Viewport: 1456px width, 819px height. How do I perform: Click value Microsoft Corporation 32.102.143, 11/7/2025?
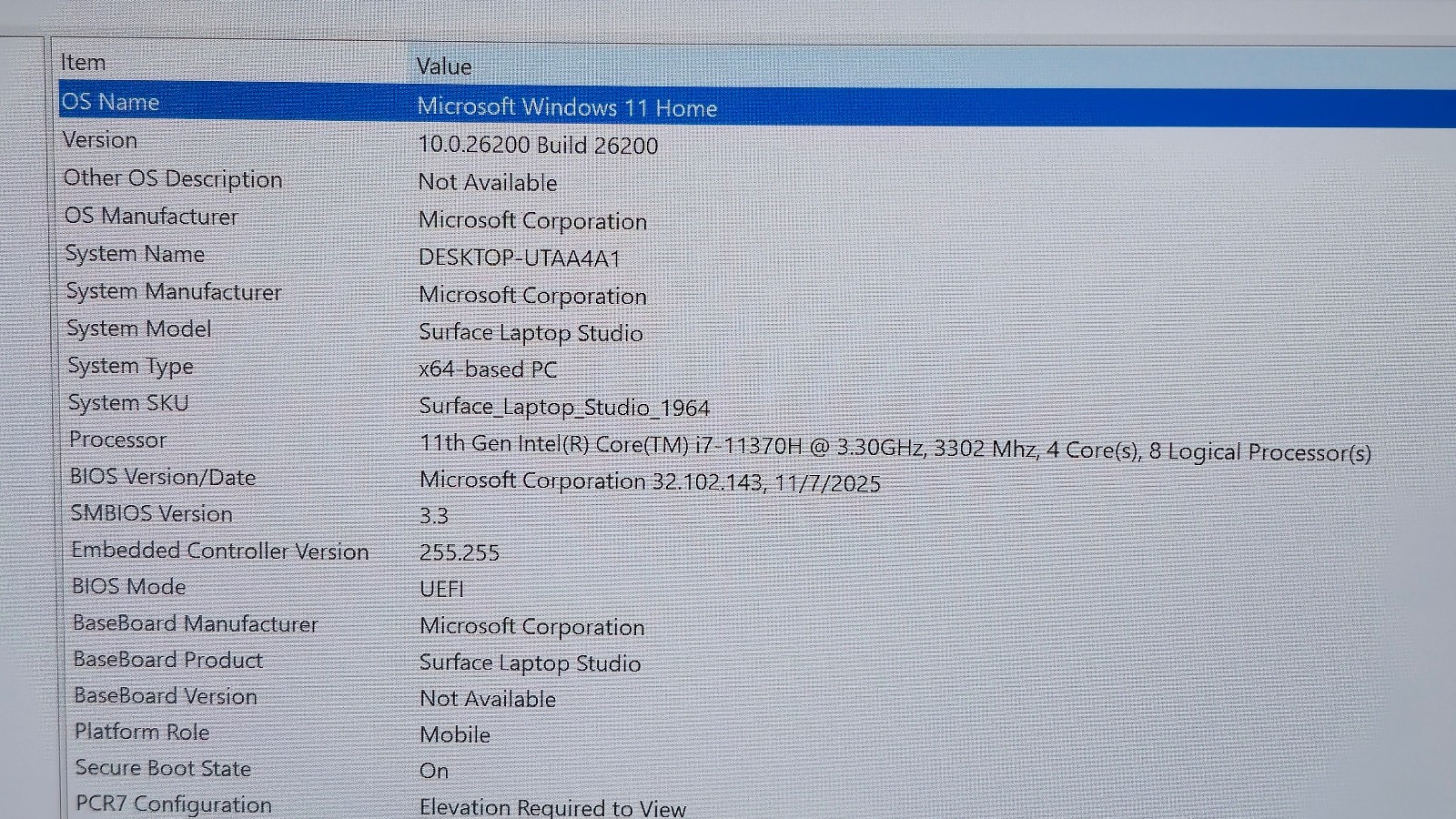(x=650, y=482)
